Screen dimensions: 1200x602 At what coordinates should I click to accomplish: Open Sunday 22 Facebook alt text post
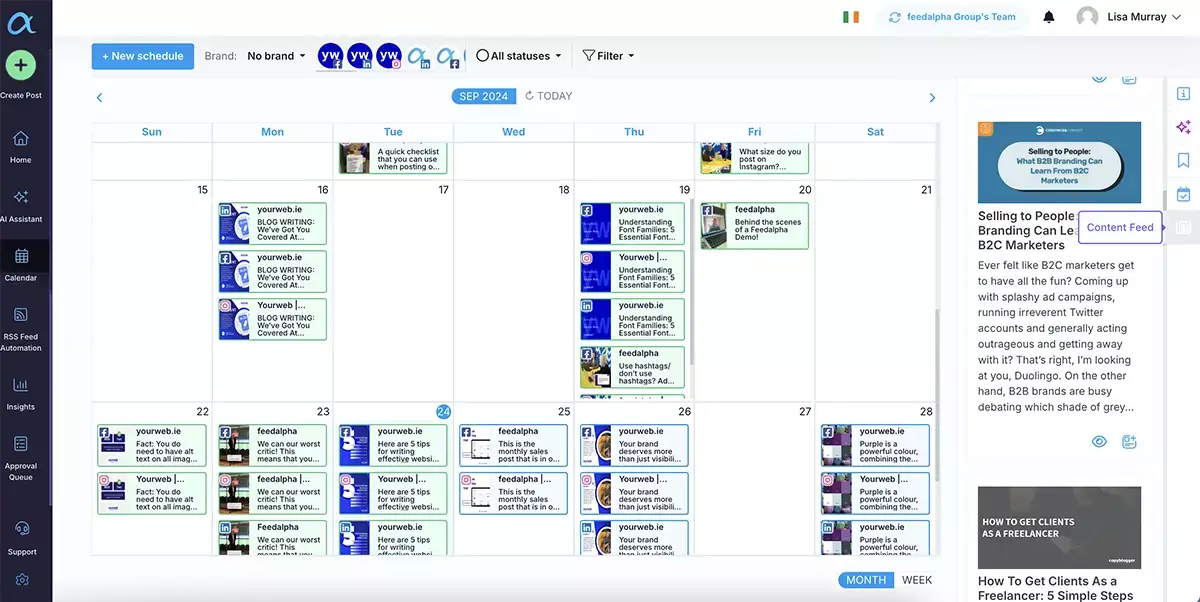point(152,445)
